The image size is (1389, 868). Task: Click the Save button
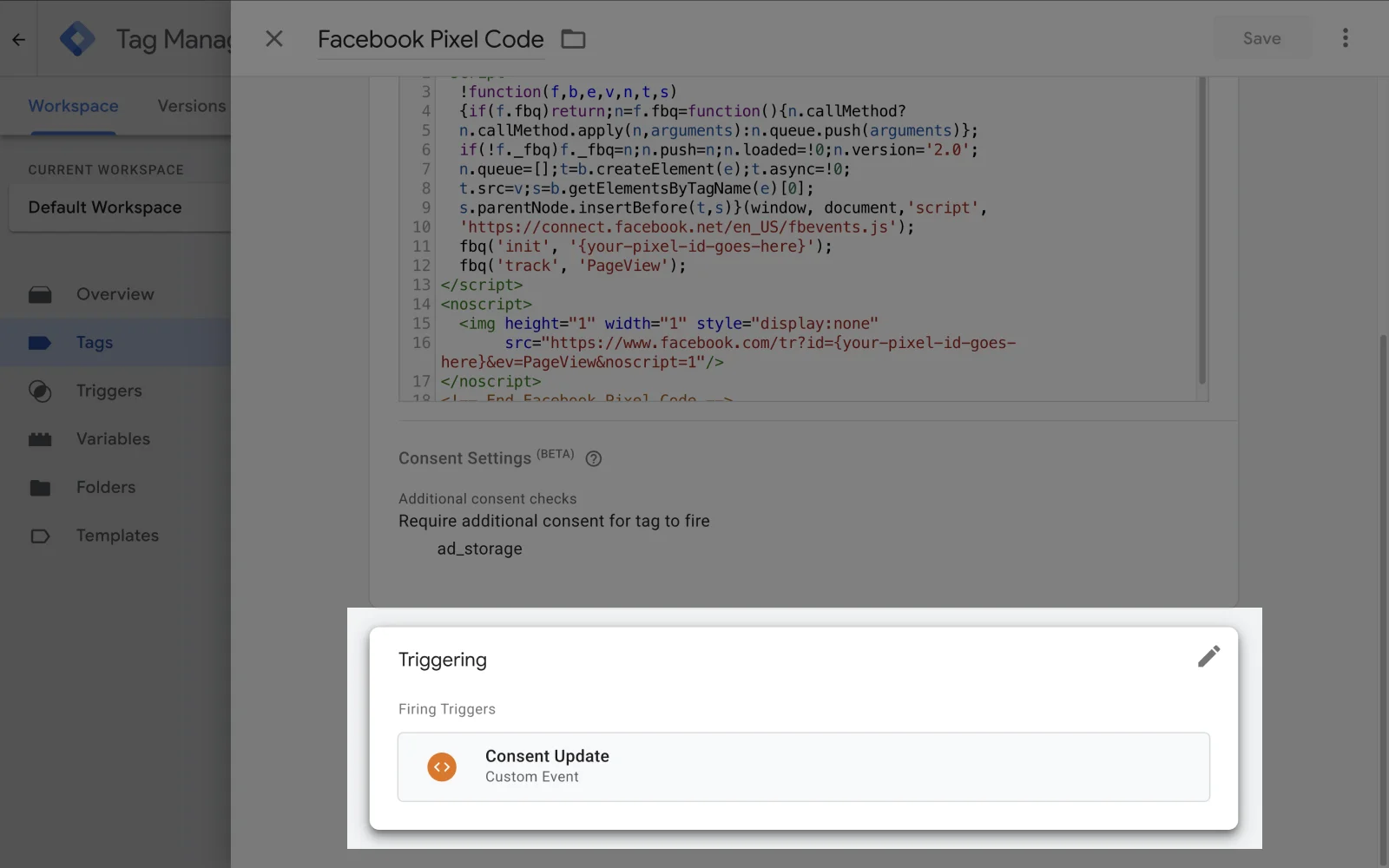[1261, 38]
